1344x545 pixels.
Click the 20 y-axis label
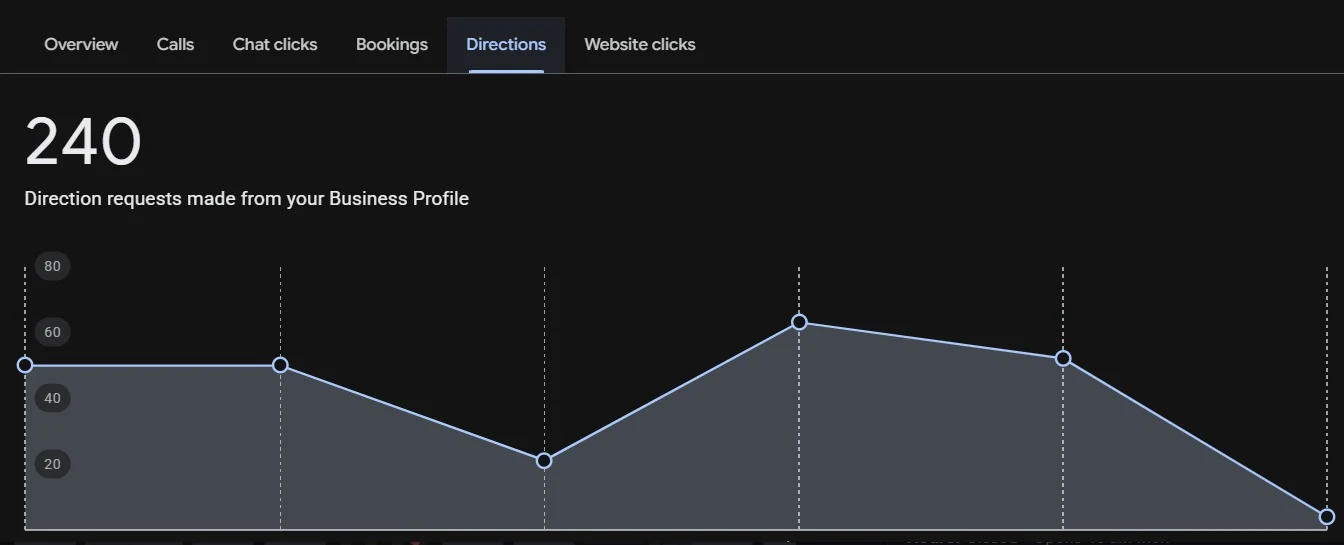pos(52,464)
